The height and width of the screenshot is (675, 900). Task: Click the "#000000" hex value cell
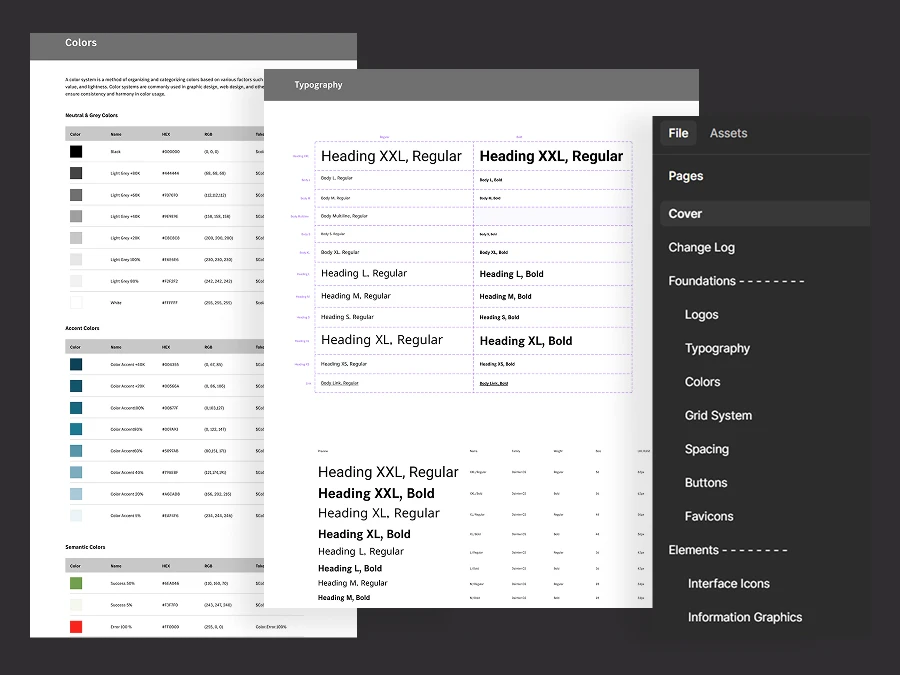[171, 152]
